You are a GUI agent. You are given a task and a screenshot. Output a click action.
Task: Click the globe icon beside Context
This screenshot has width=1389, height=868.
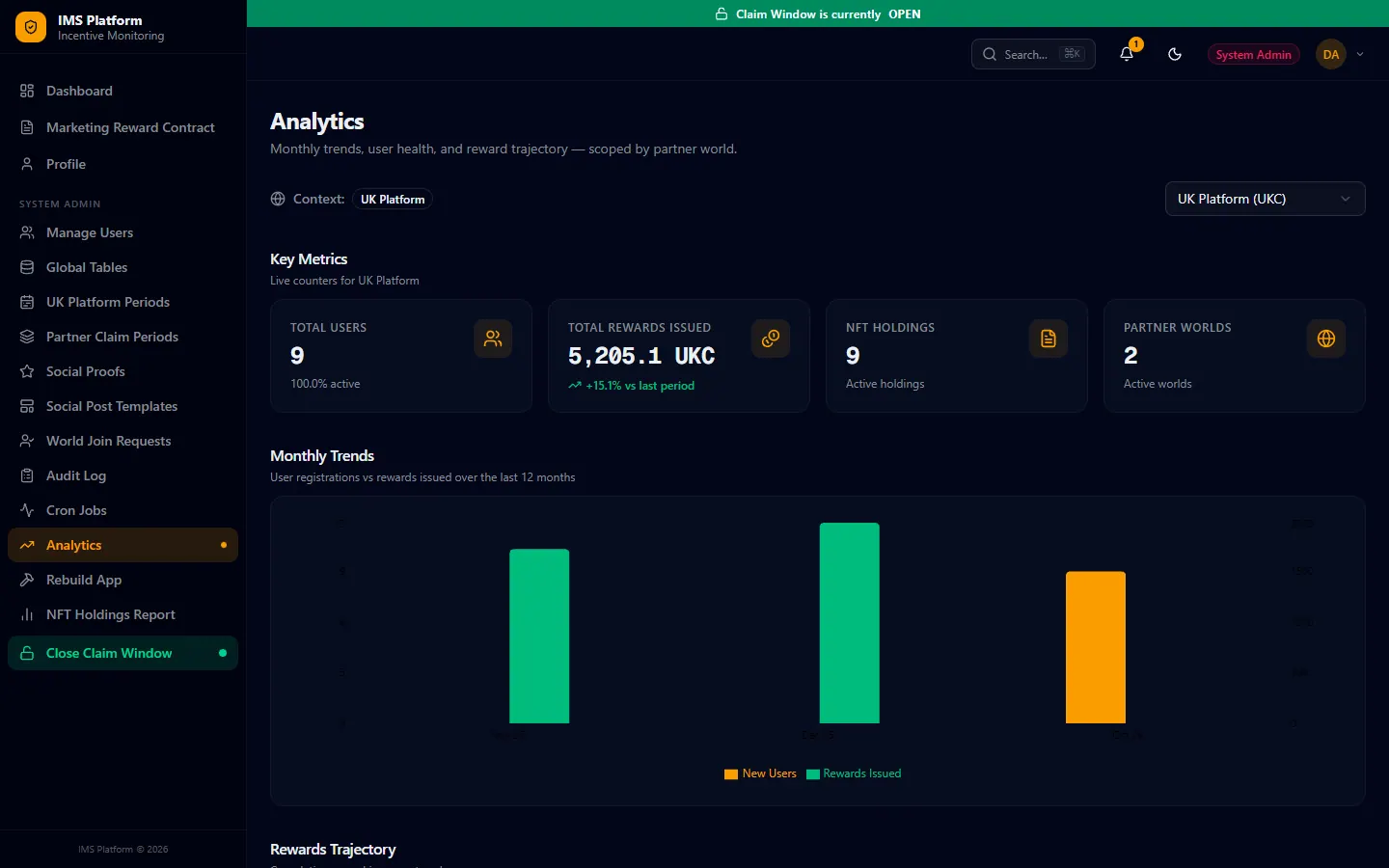(x=278, y=199)
